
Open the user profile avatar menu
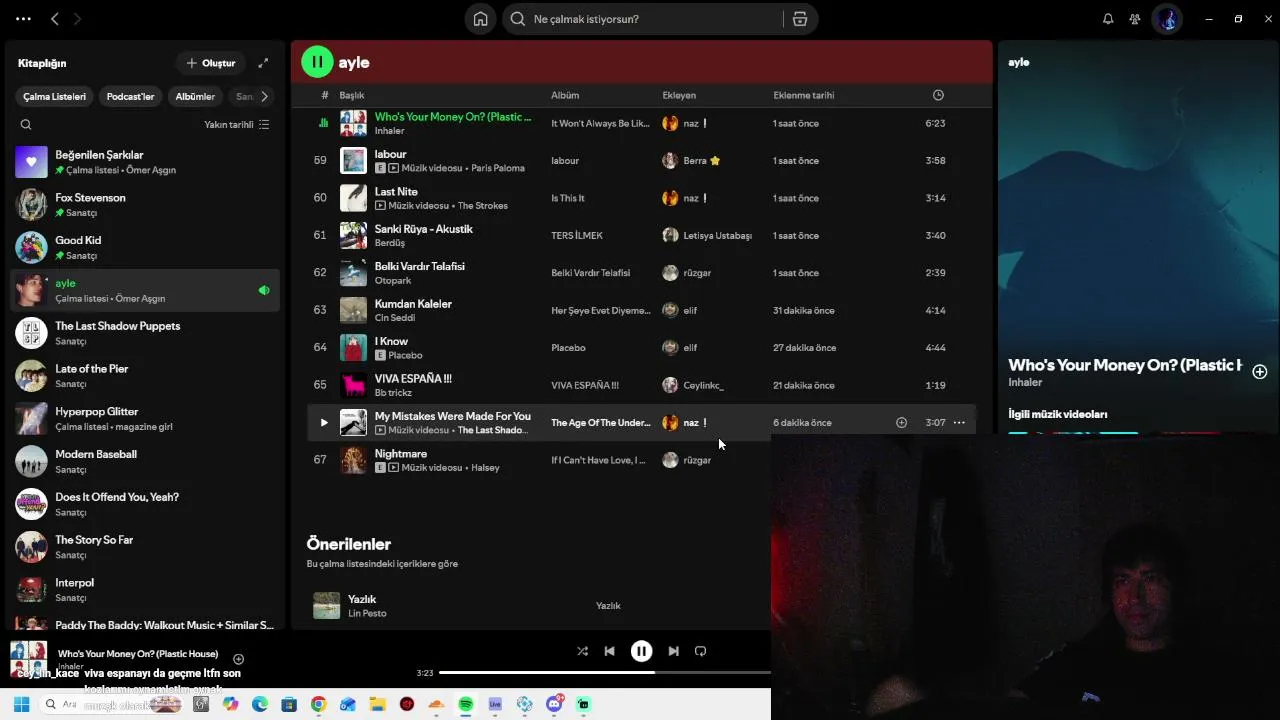[x=1167, y=19]
